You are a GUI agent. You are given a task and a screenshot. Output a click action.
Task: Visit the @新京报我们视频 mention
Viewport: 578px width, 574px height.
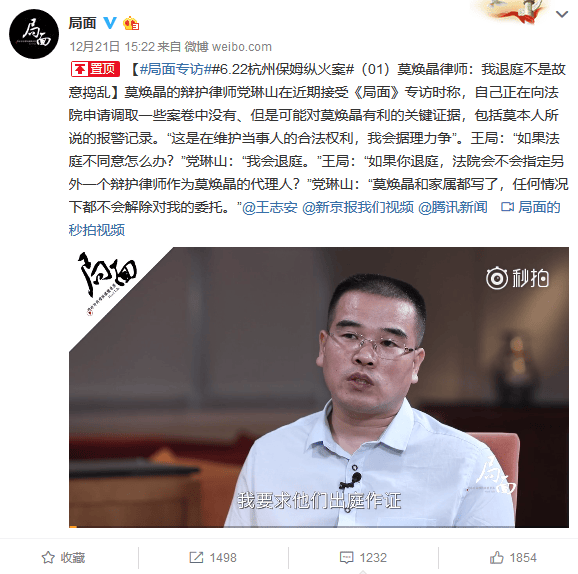click(x=358, y=207)
